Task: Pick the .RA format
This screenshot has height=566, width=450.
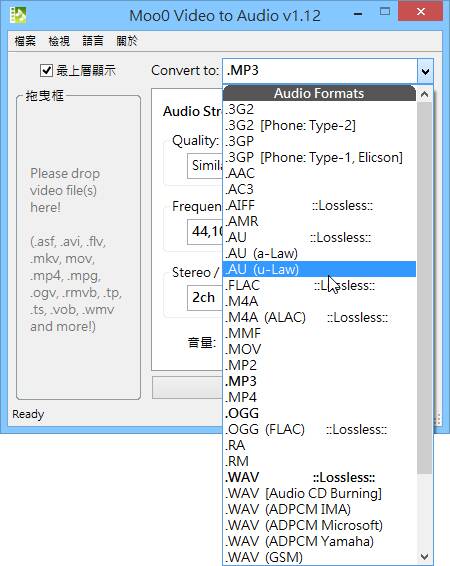Action: tap(319, 445)
